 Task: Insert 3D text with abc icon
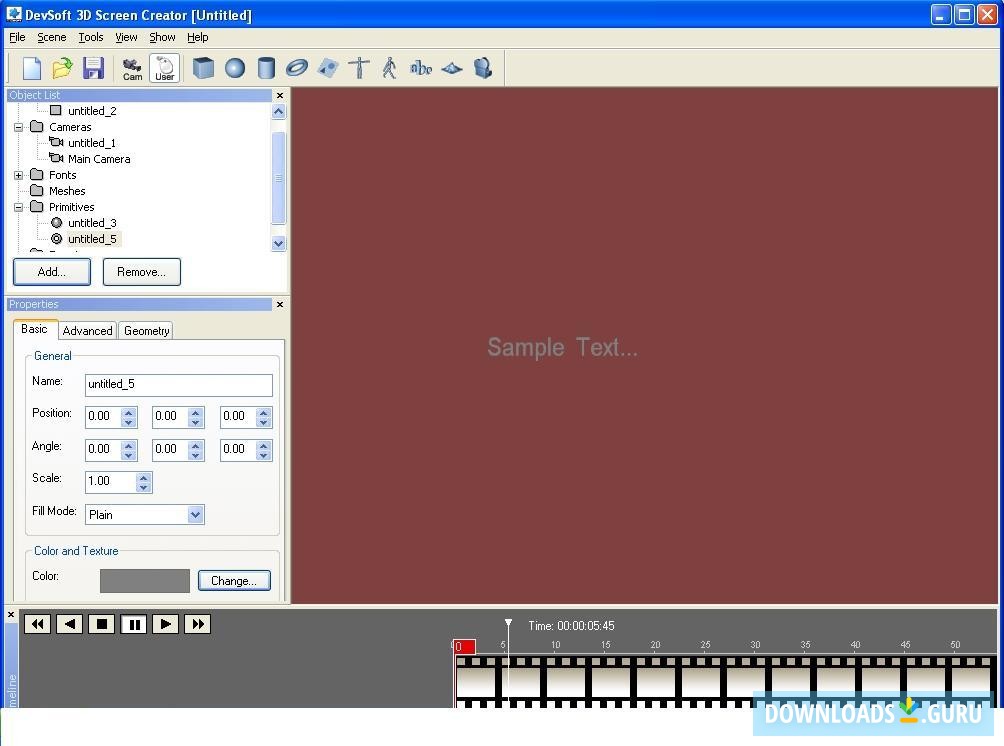421,68
